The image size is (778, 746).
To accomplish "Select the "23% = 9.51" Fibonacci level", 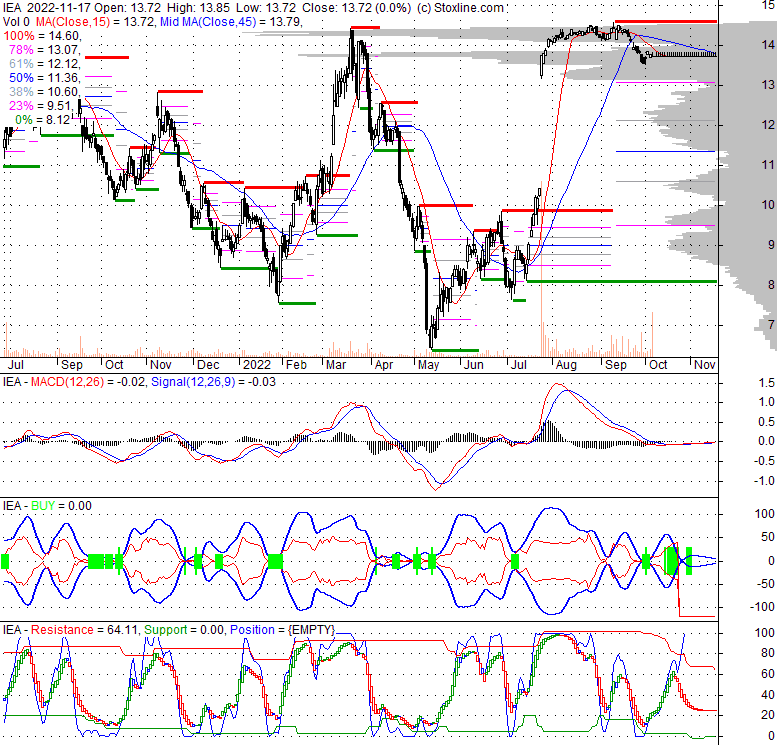I will click(x=42, y=105).
